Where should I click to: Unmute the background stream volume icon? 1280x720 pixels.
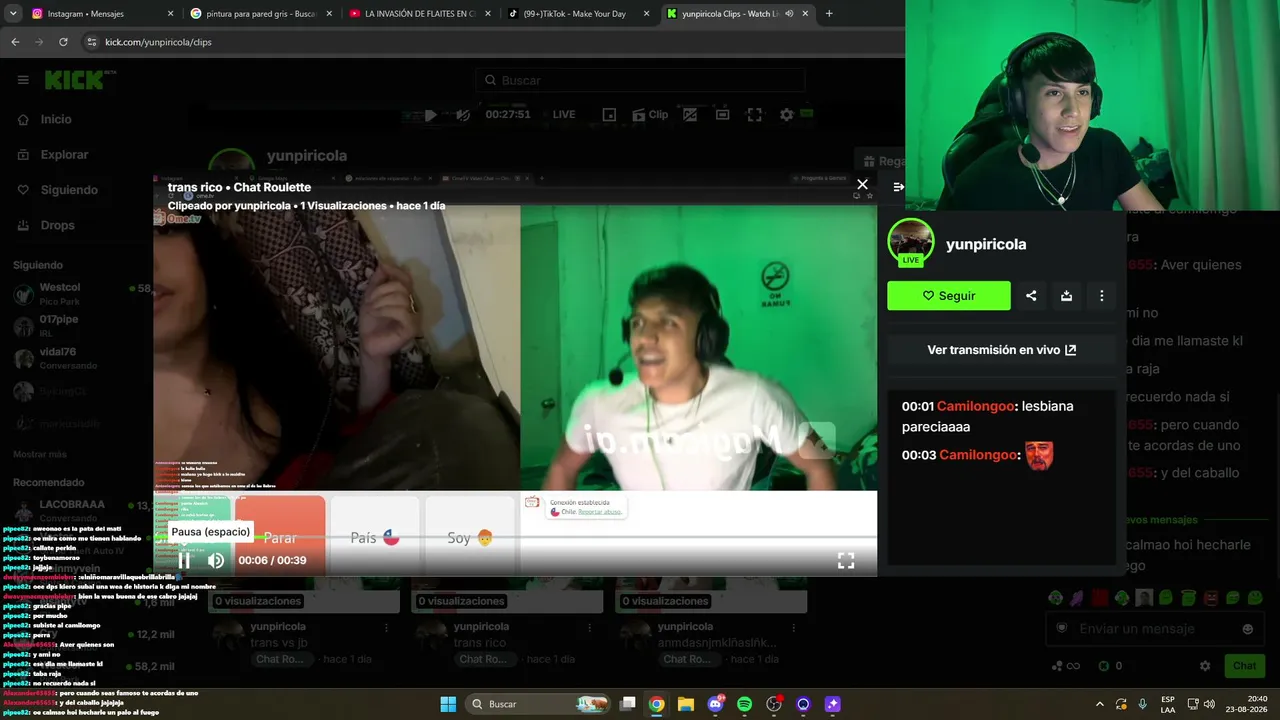tap(463, 115)
